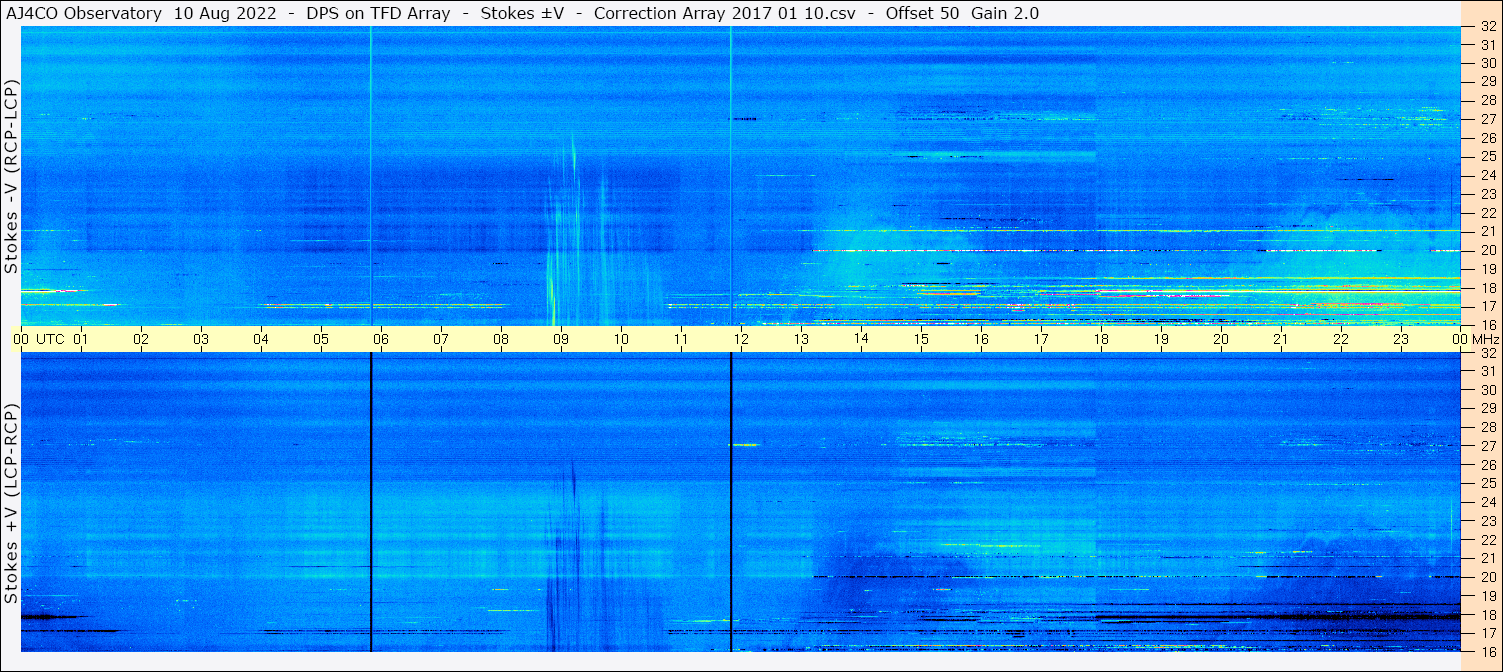Click the 32 MHz tick of upper spectrogram
The image size is (1503, 672).
pyautogui.click(x=1487, y=26)
